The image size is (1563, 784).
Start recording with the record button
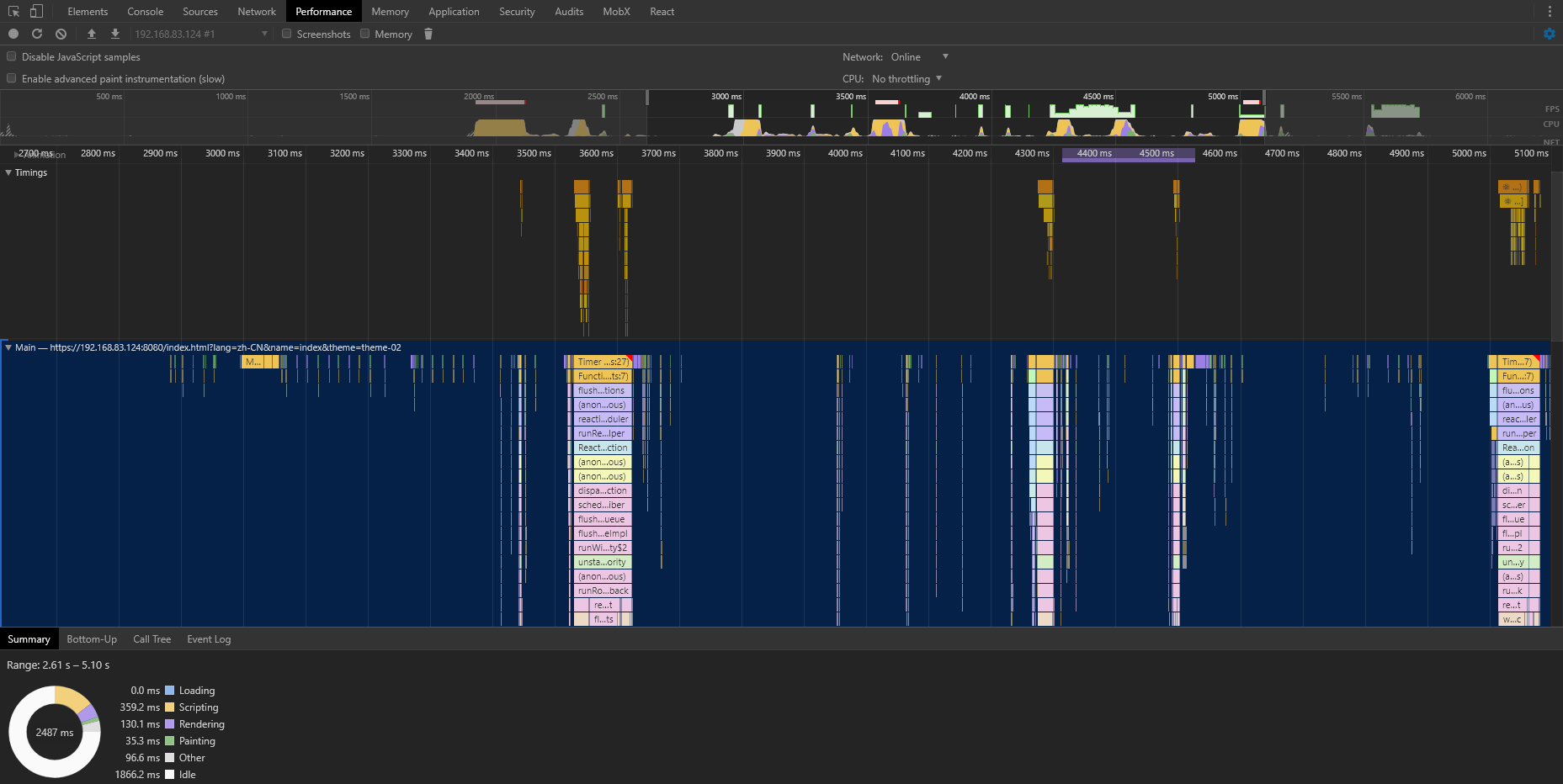pyautogui.click(x=13, y=34)
